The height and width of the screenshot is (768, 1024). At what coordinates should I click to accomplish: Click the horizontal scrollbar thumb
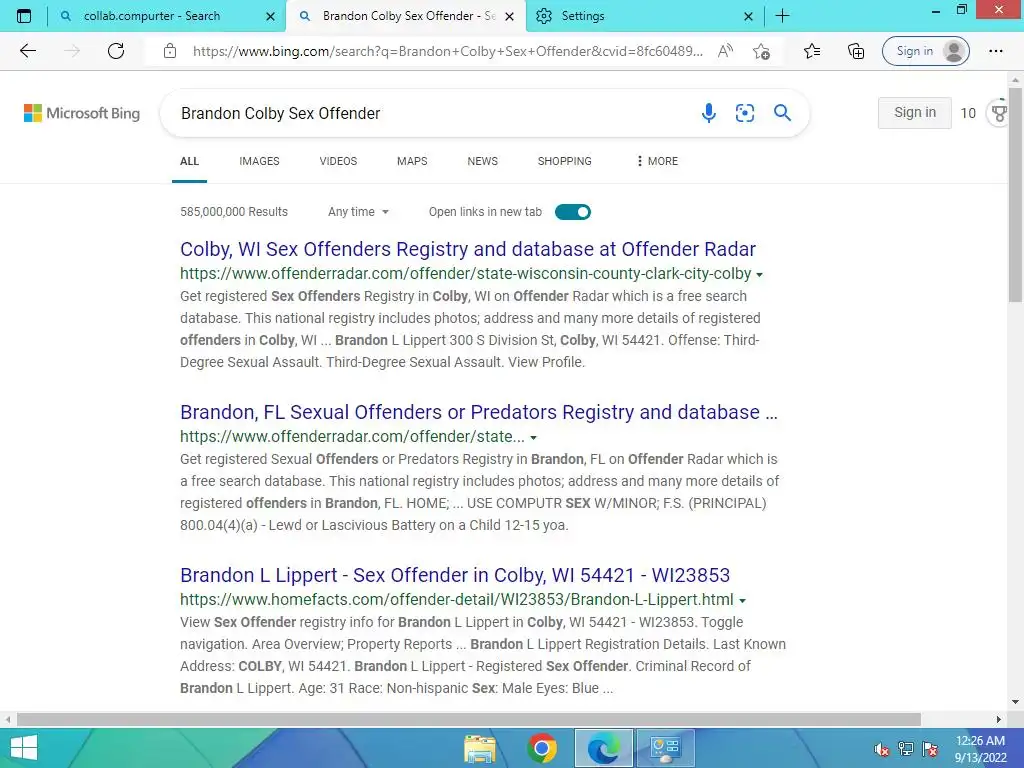coord(469,720)
